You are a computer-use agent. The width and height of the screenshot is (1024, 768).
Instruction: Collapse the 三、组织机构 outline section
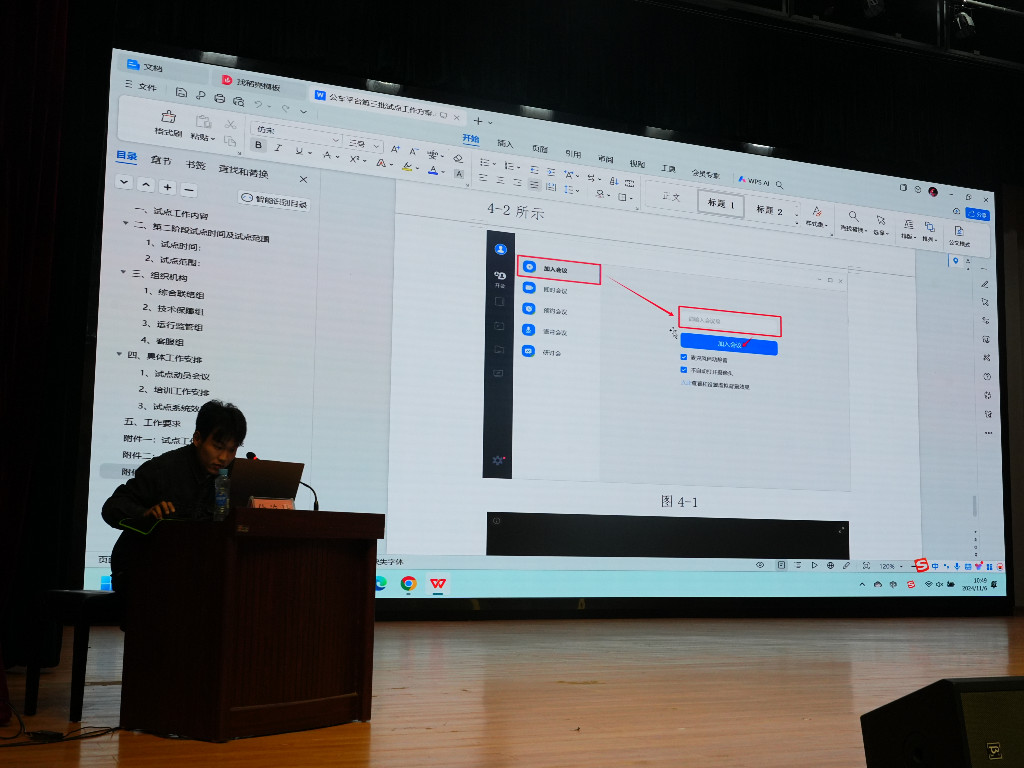click(x=123, y=273)
